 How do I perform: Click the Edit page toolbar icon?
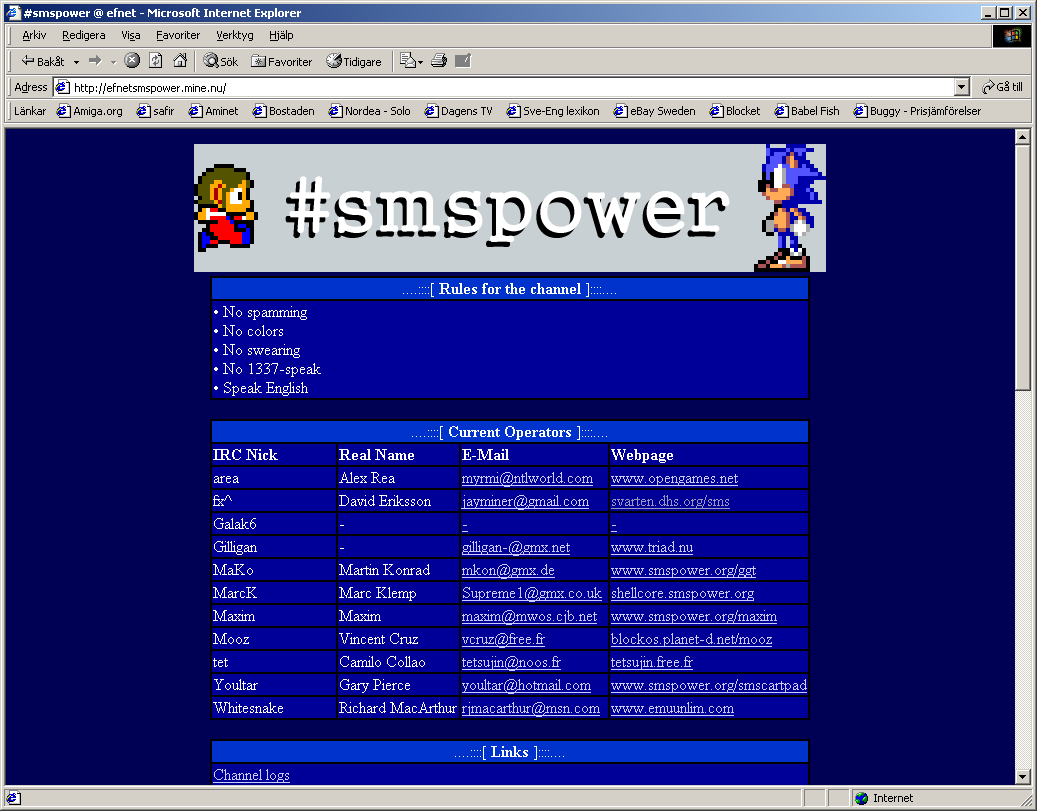(463, 61)
